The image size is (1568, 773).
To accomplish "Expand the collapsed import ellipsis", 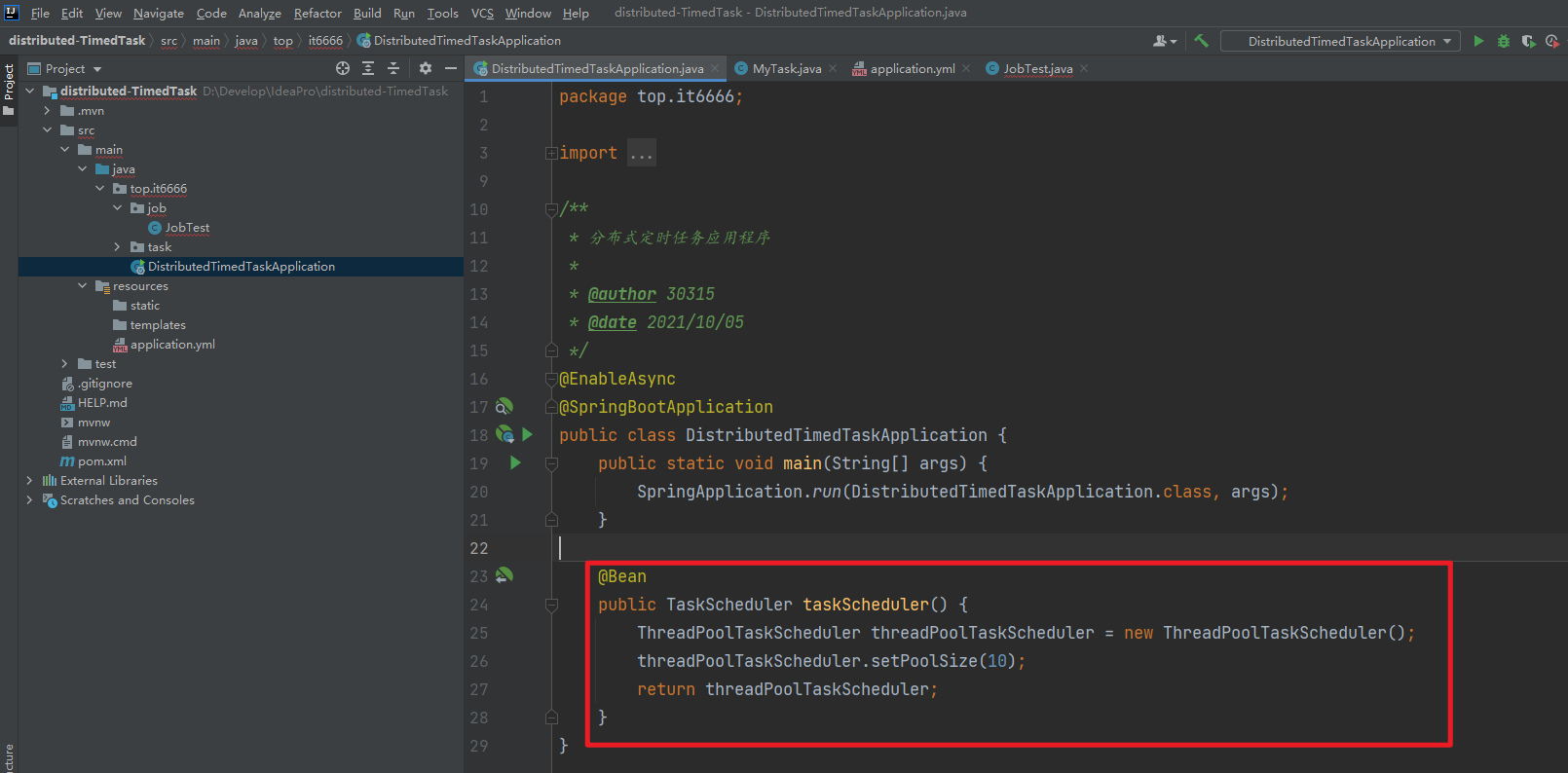I will 642,153.
